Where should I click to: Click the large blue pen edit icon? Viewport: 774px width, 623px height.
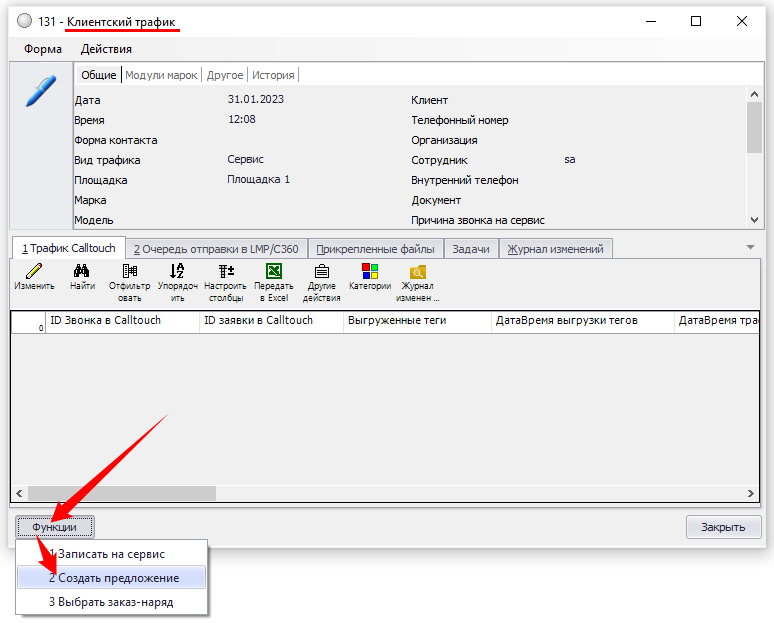[x=40, y=91]
